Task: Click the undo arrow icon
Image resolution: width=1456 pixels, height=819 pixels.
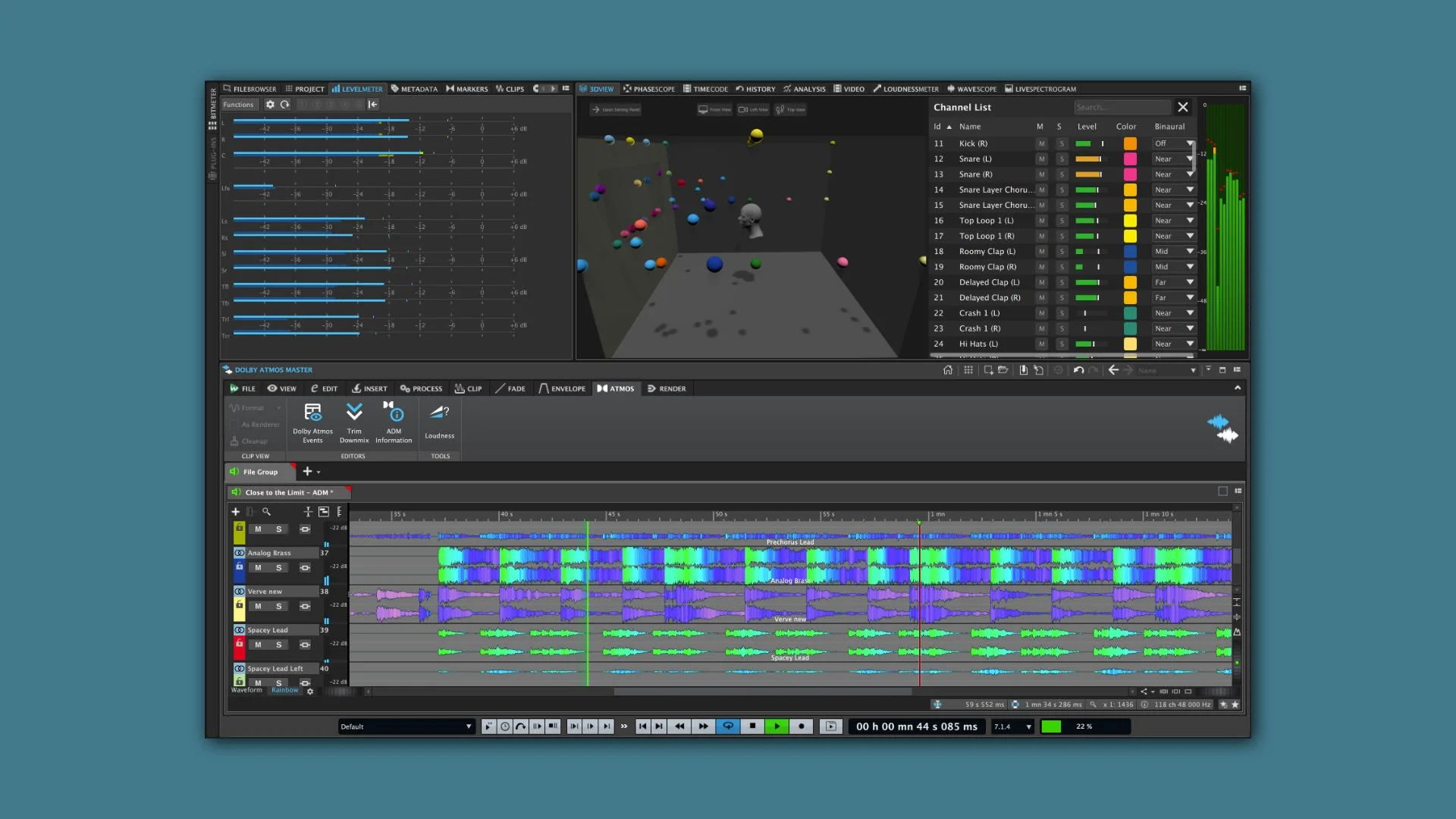Action: (x=1078, y=370)
